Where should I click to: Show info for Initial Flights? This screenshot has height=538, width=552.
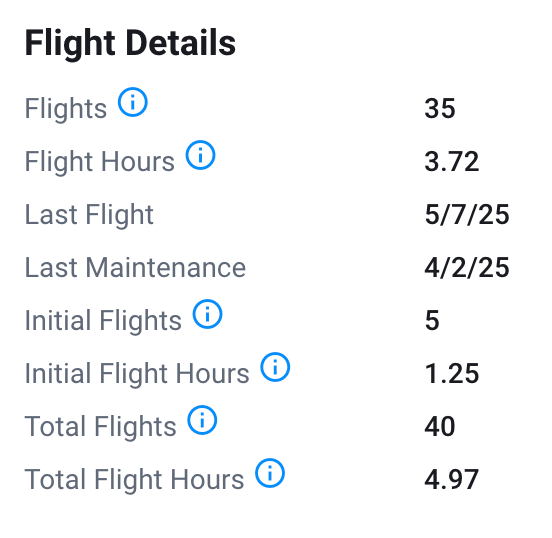click(207, 314)
